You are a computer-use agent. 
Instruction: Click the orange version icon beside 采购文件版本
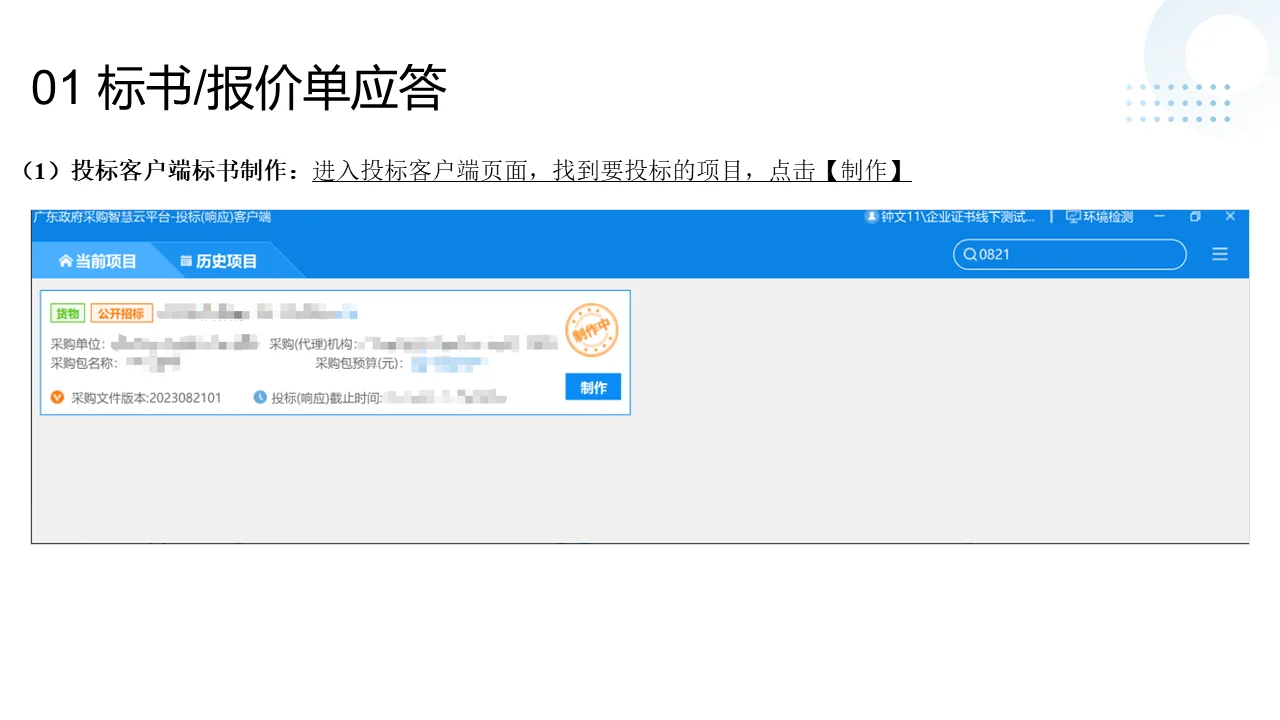pos(56,396)
